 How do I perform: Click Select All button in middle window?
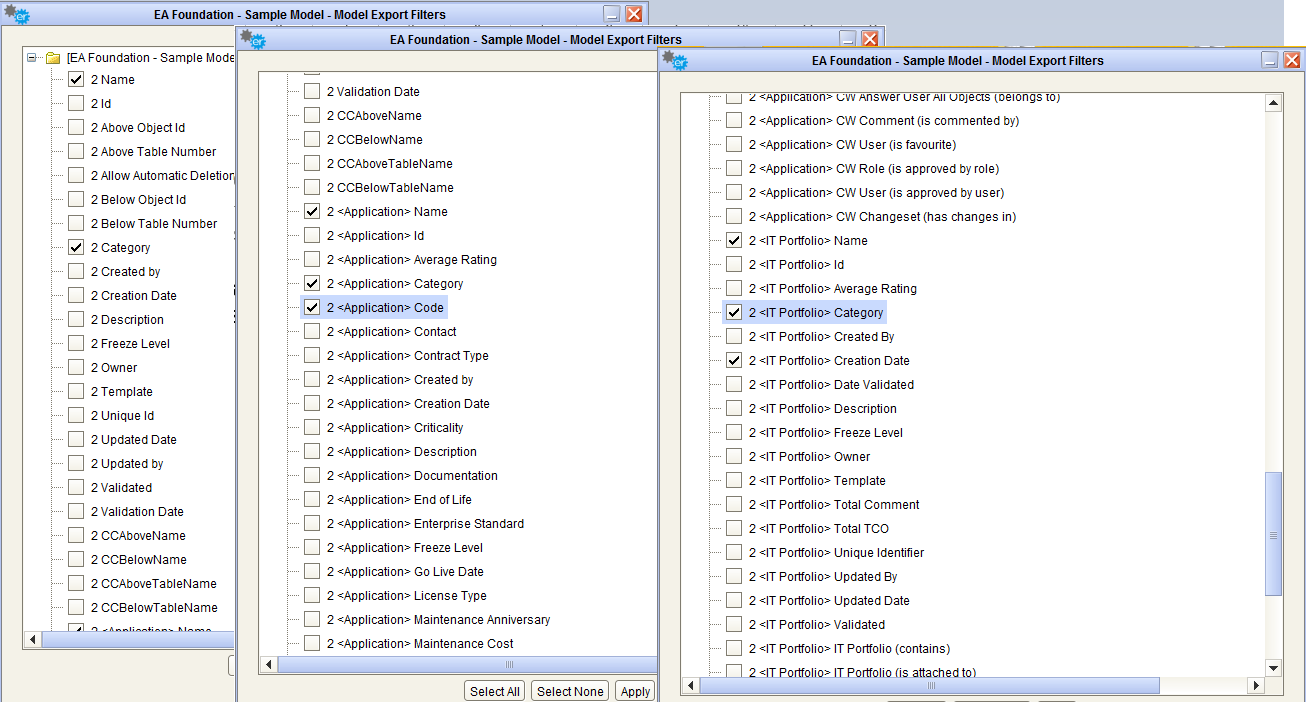[494, 691]
